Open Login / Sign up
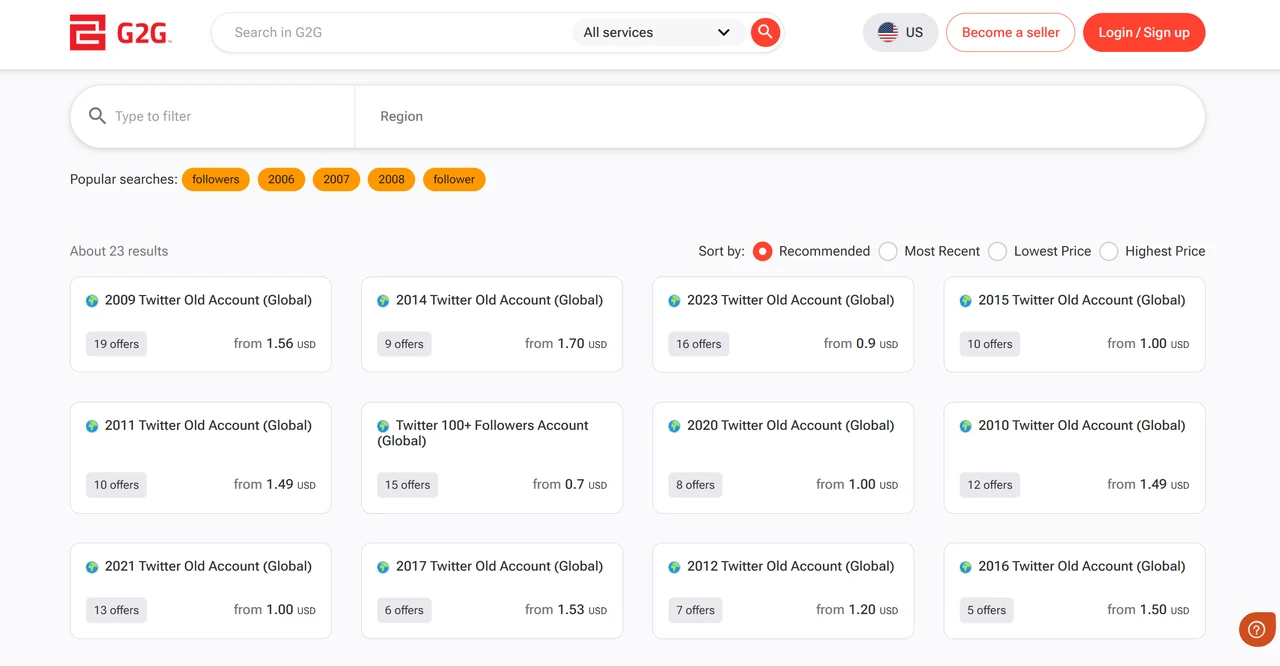Viewport: 1280px width, 666px height. pos(1143,32)
